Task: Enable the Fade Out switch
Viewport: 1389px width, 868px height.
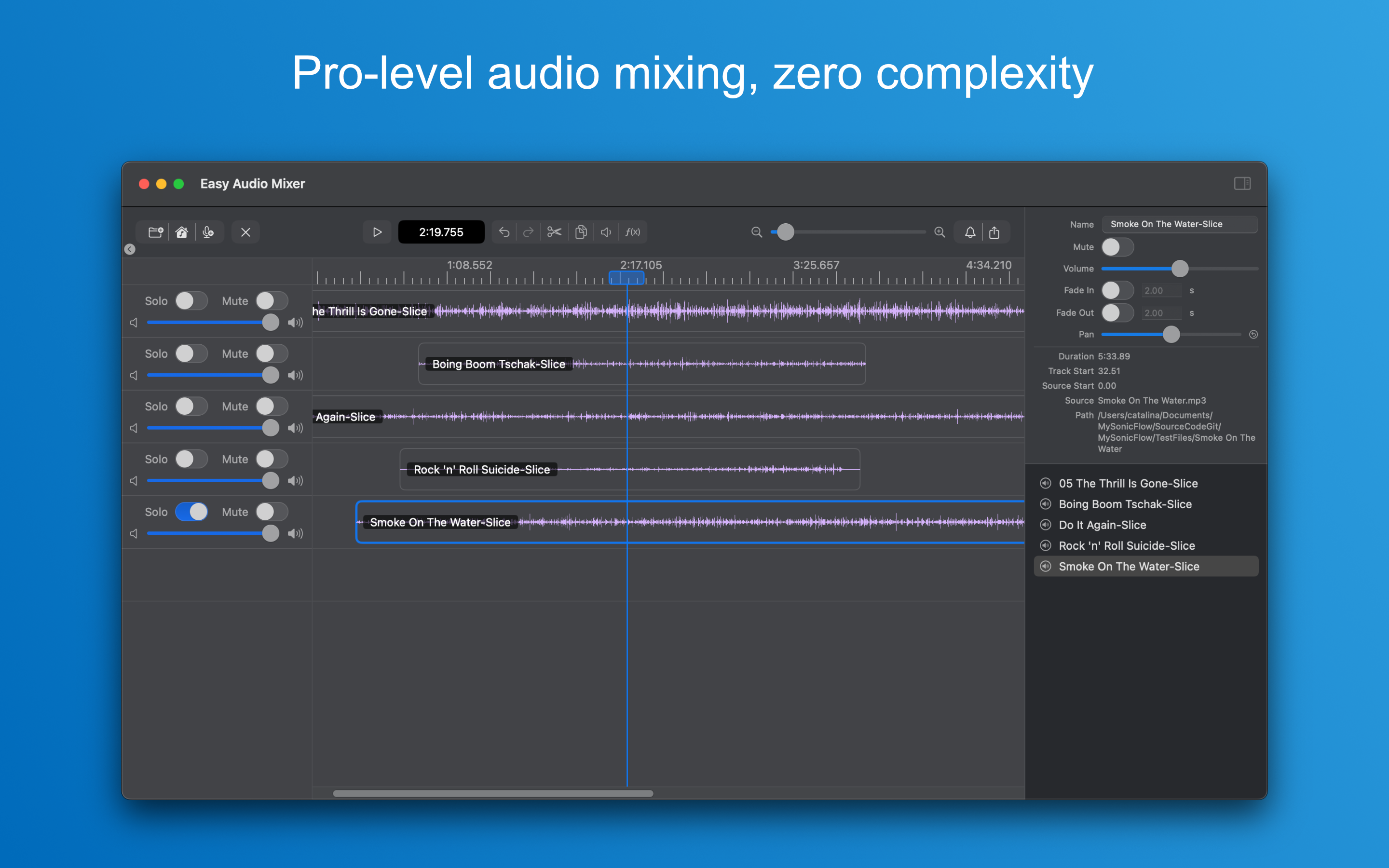Action: [x=1117, y=313]
